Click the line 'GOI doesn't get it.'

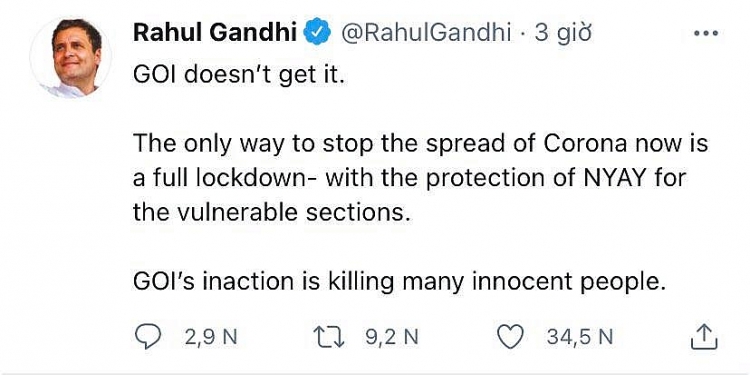point(239,76)
